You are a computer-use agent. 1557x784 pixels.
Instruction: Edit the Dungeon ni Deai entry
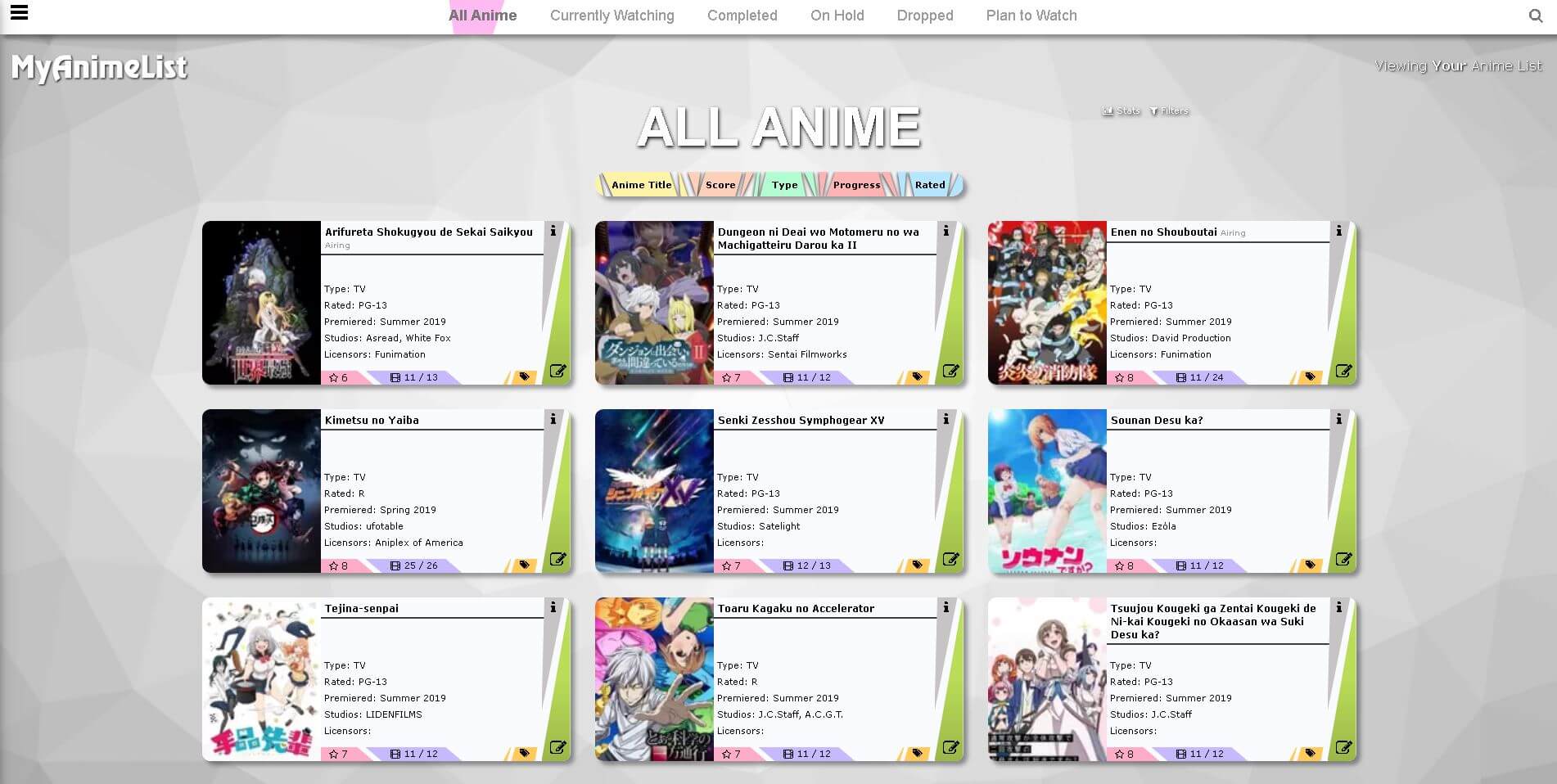tap(951, 371)
